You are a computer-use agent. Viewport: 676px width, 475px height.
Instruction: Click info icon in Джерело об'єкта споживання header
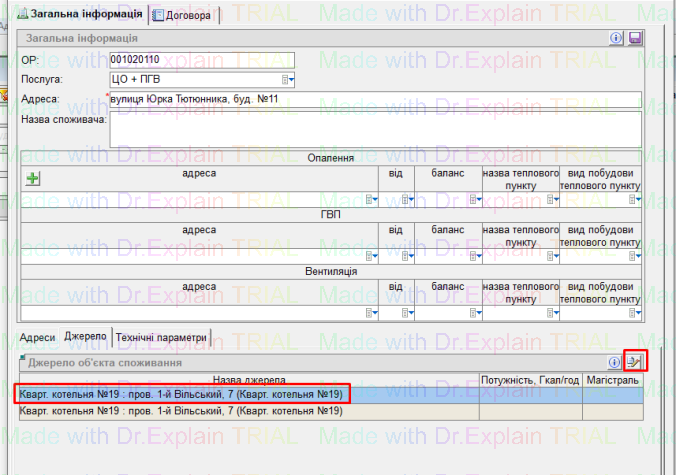click(616, 362)
